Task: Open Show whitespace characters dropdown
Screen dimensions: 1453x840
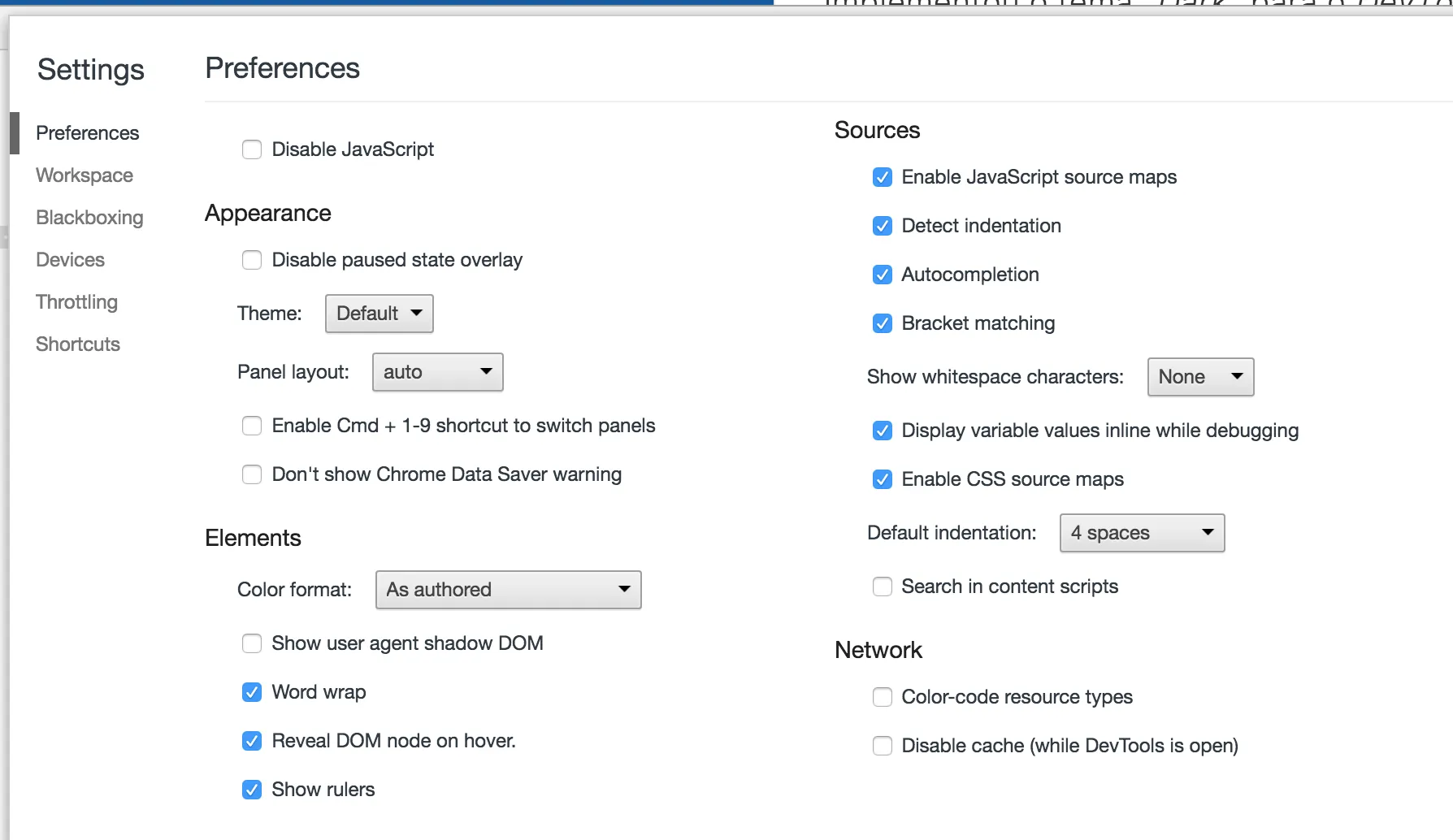Action: (x=1201, y=377)
